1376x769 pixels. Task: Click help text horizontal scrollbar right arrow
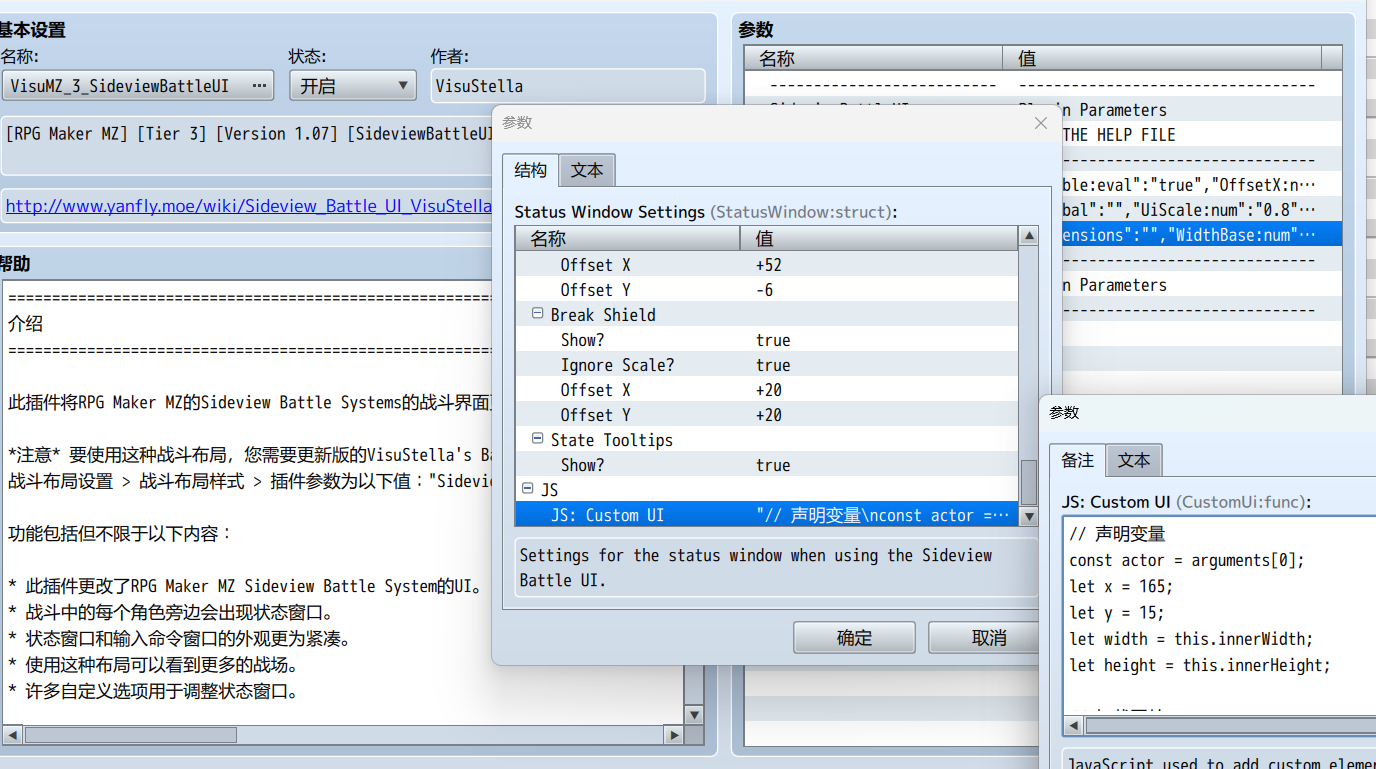point(674,735)
